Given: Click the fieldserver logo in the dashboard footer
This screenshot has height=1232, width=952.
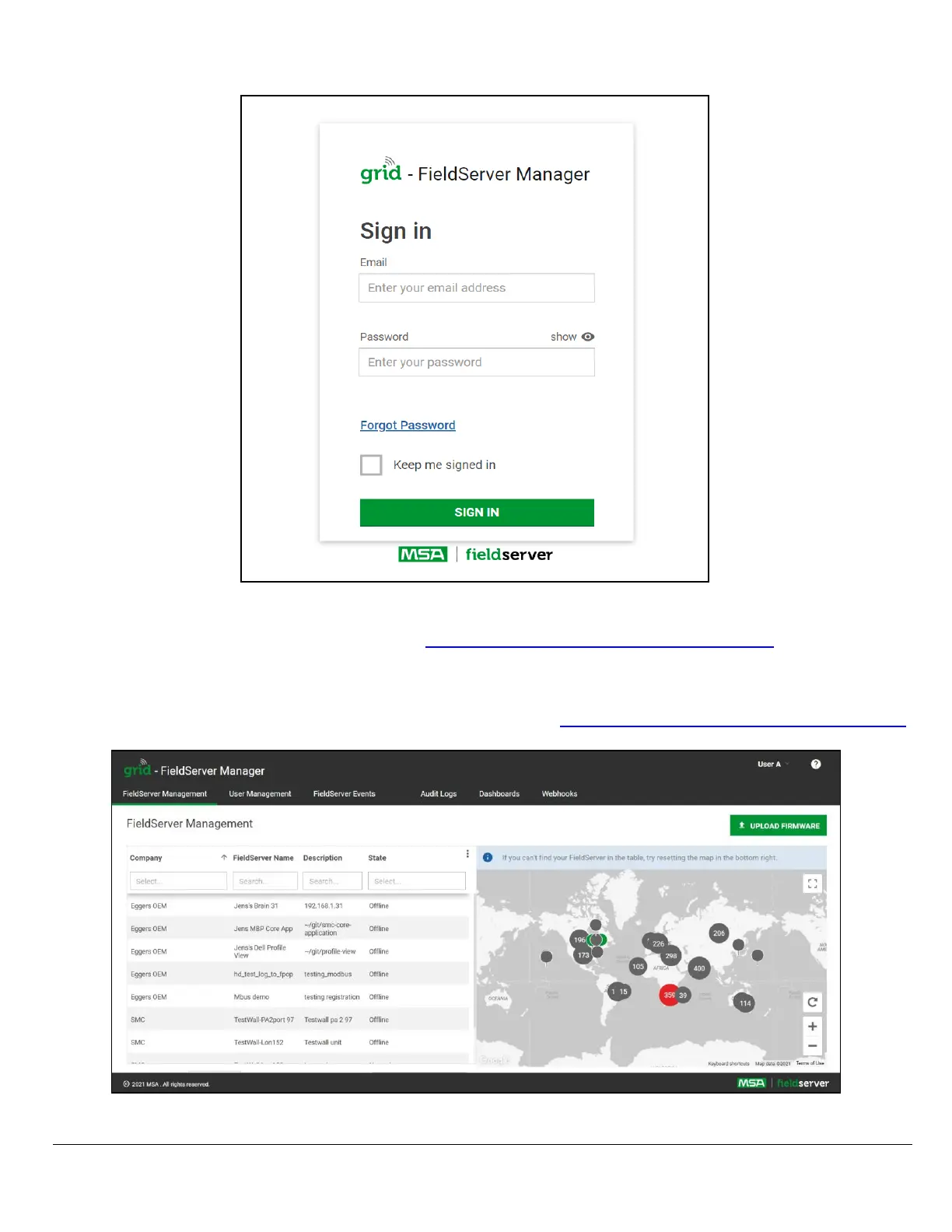Looking at the screenshot, I should [803, 1083].
